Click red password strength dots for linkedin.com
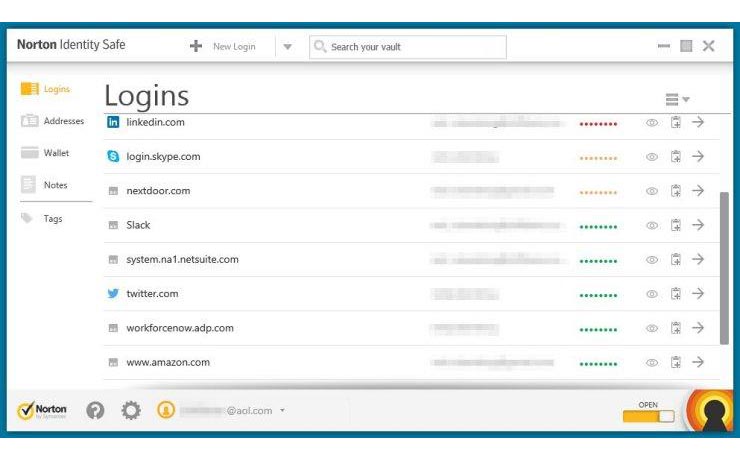This screenshot has height=460, width=740. [598, 124]
